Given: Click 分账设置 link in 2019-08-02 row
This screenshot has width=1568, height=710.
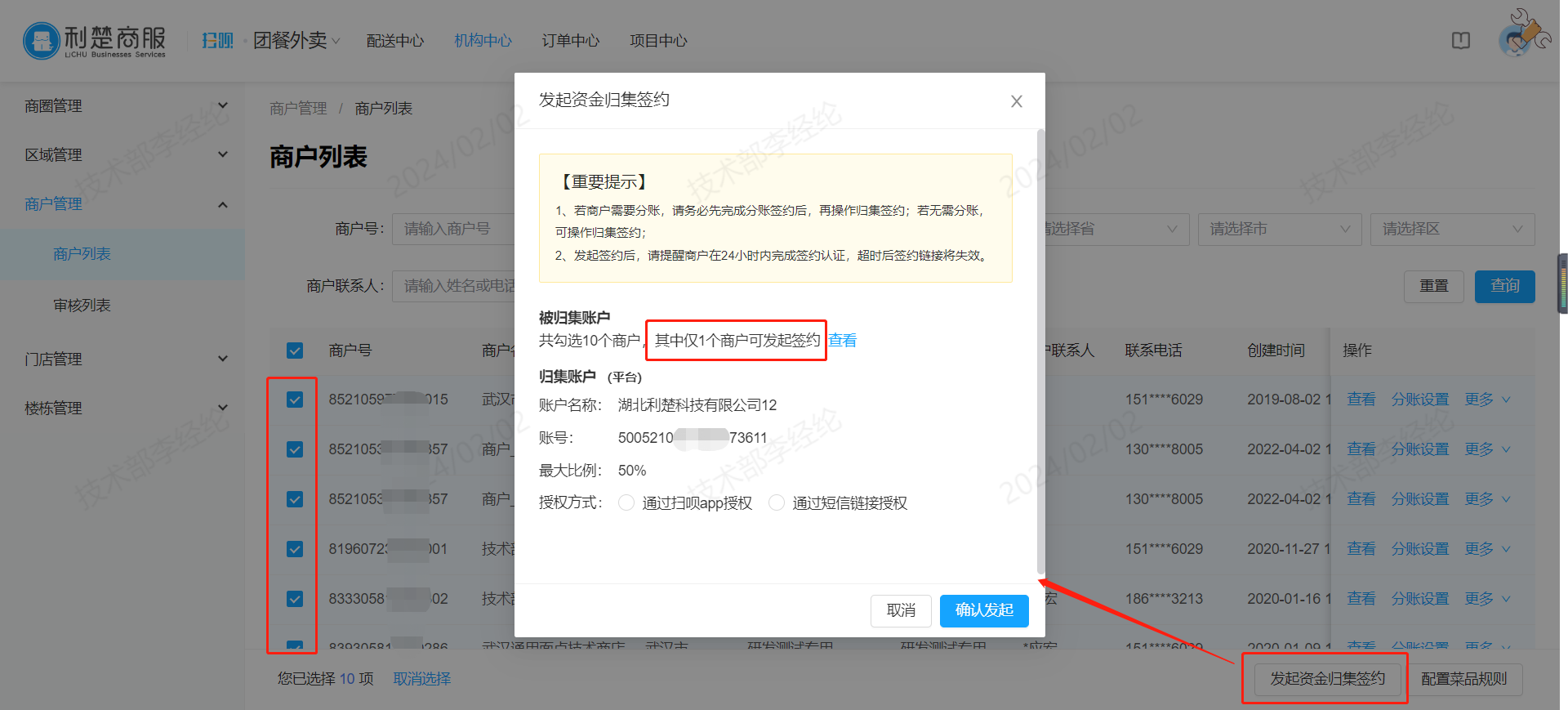Looking at the screenshot, I should 1420,400.
